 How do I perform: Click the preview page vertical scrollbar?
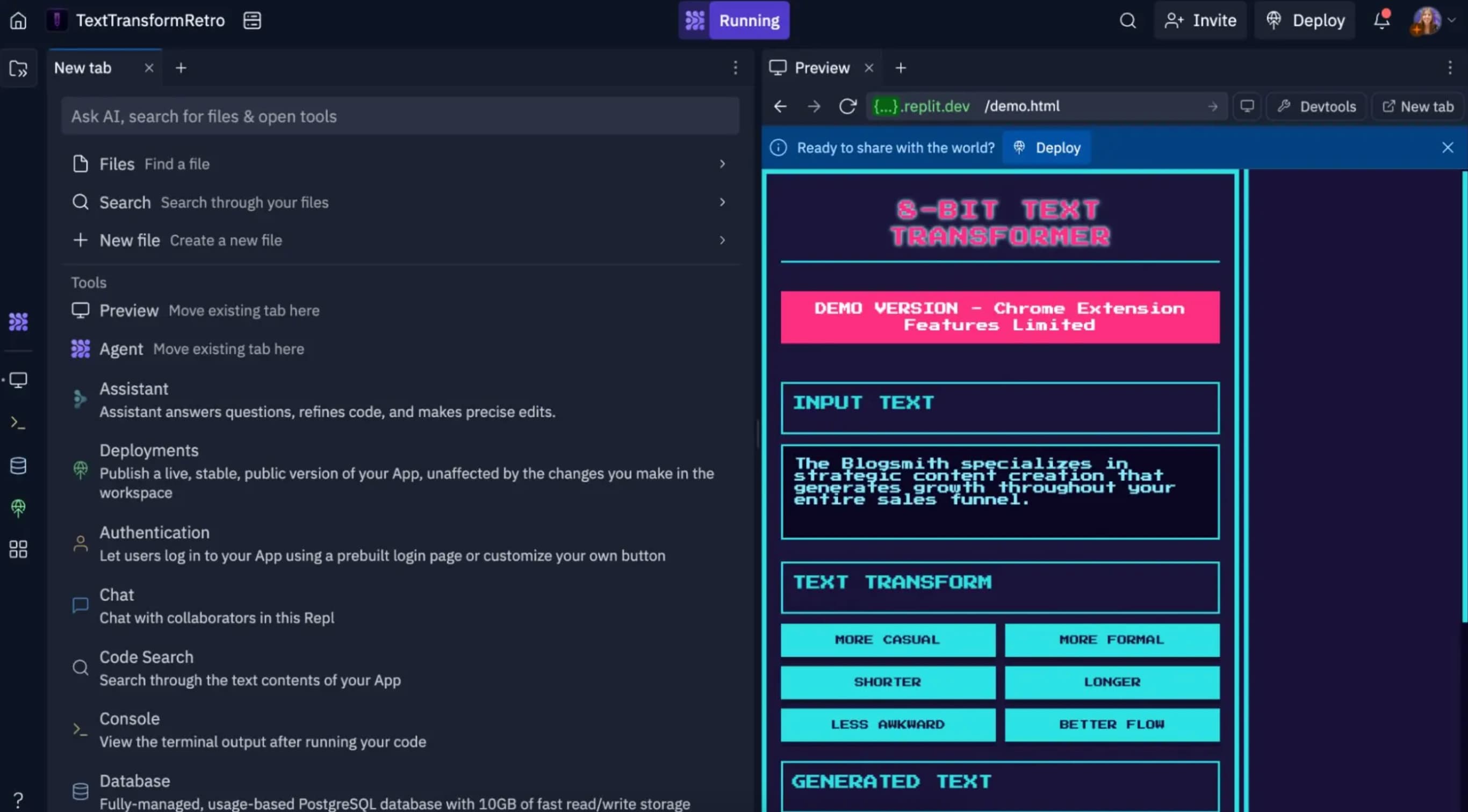pos(1465,396)
